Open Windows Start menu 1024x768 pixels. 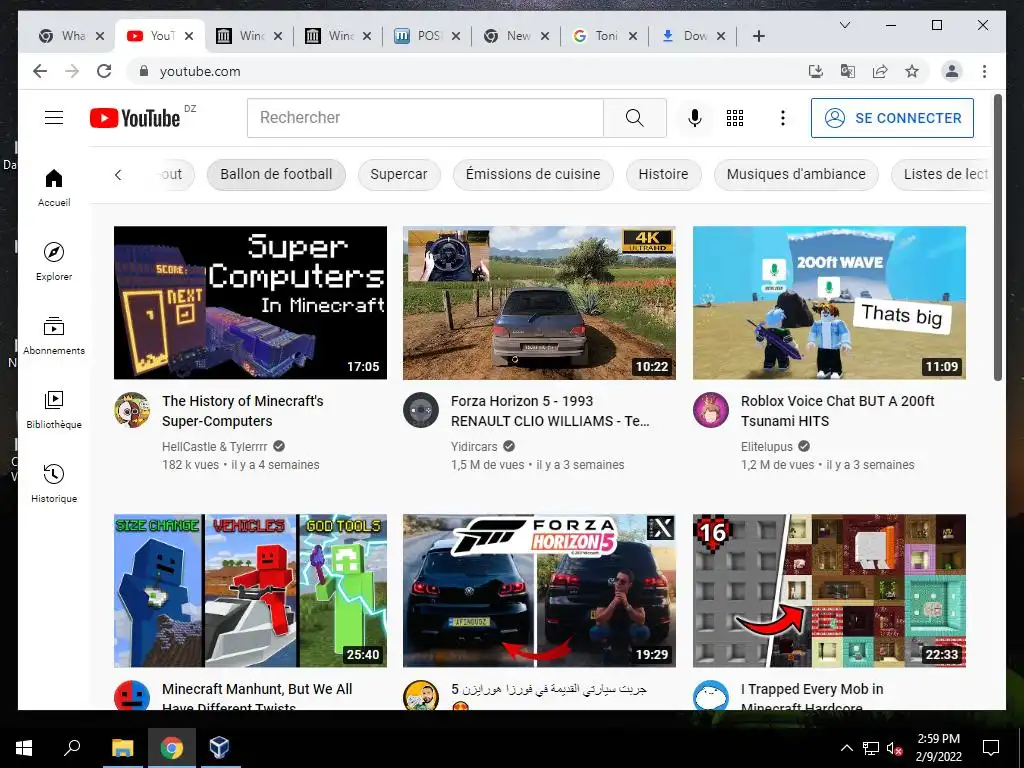24,748
